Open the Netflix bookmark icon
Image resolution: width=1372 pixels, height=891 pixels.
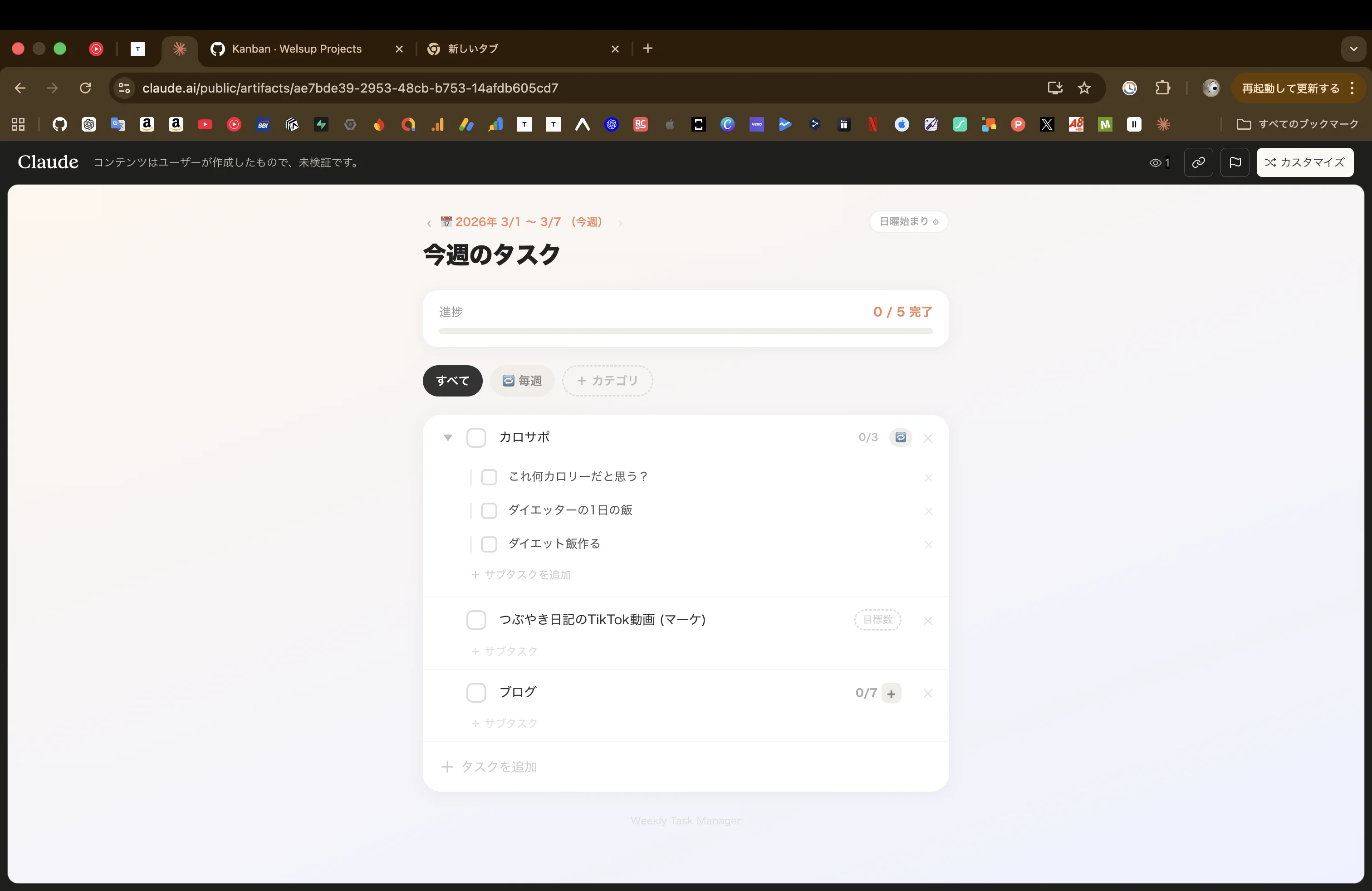pyautogui.click(x=873, y=124)
